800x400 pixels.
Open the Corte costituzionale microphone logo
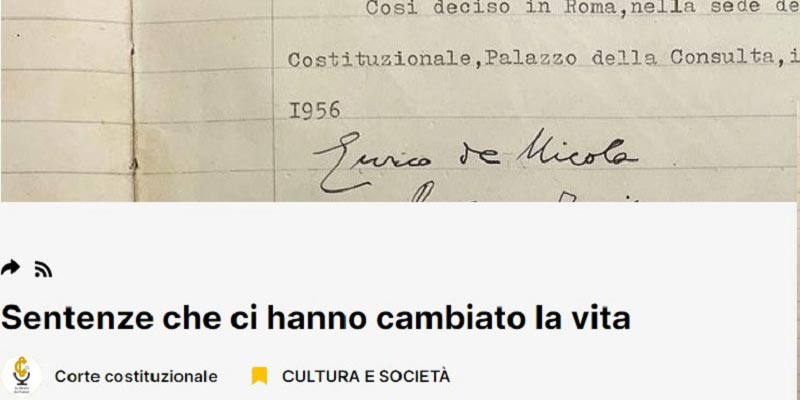[x=21, y=376]
